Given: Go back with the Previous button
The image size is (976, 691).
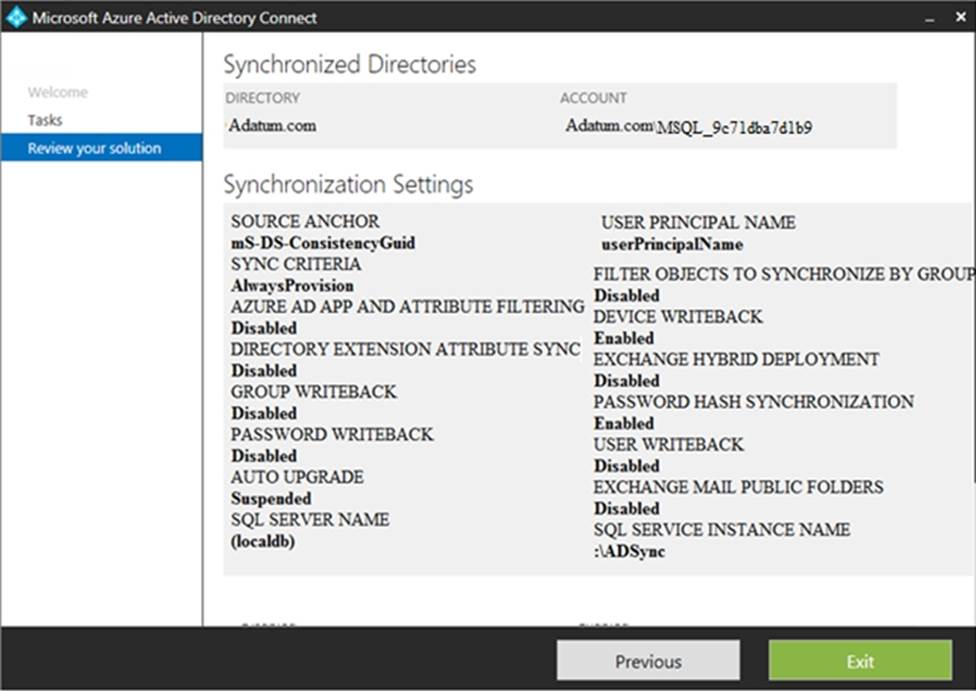Looking at the screenshot, I should click(x=648, y=661).
